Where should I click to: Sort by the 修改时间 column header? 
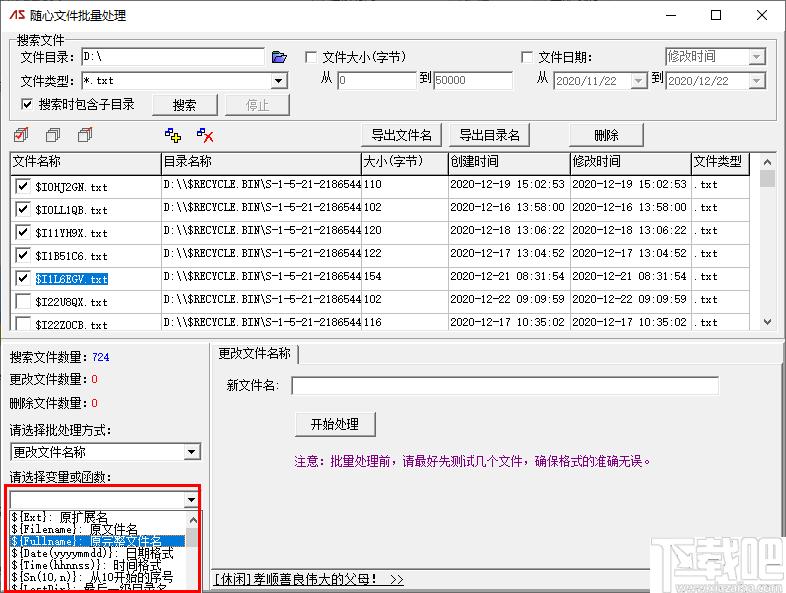(631, 162)
